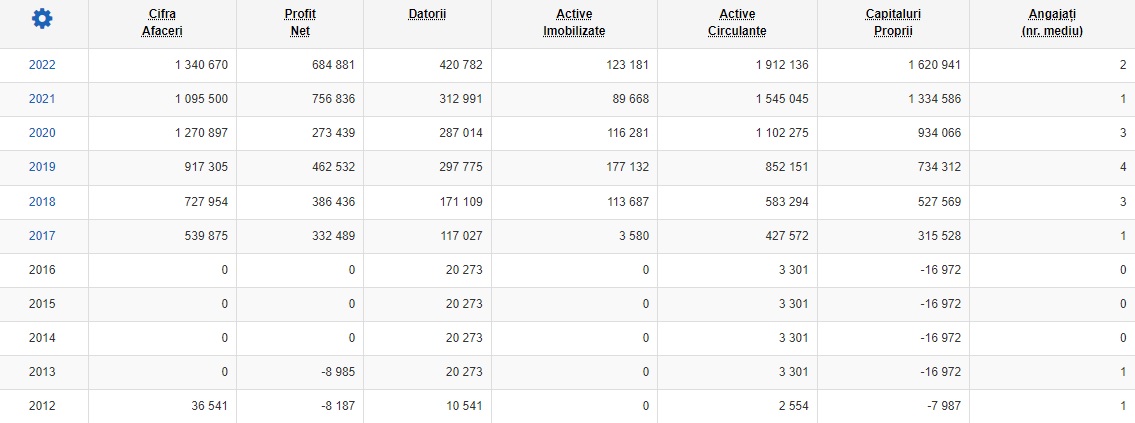Select the 2013 net profit -8 985
Viewport: 1135px width, 423px height.
[x=337, y=372]
